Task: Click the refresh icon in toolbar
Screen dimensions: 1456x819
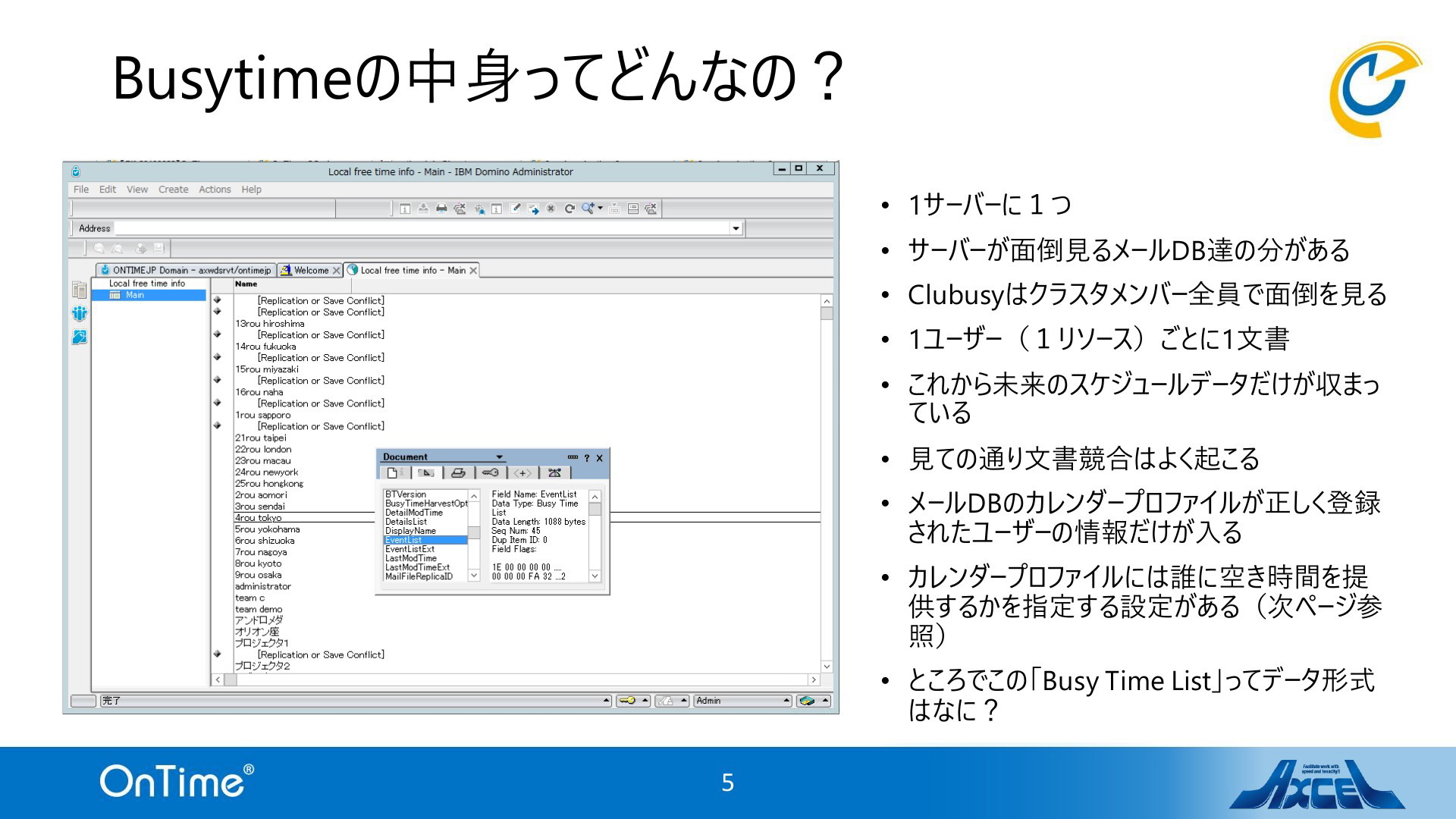Action: pos(569,209)
